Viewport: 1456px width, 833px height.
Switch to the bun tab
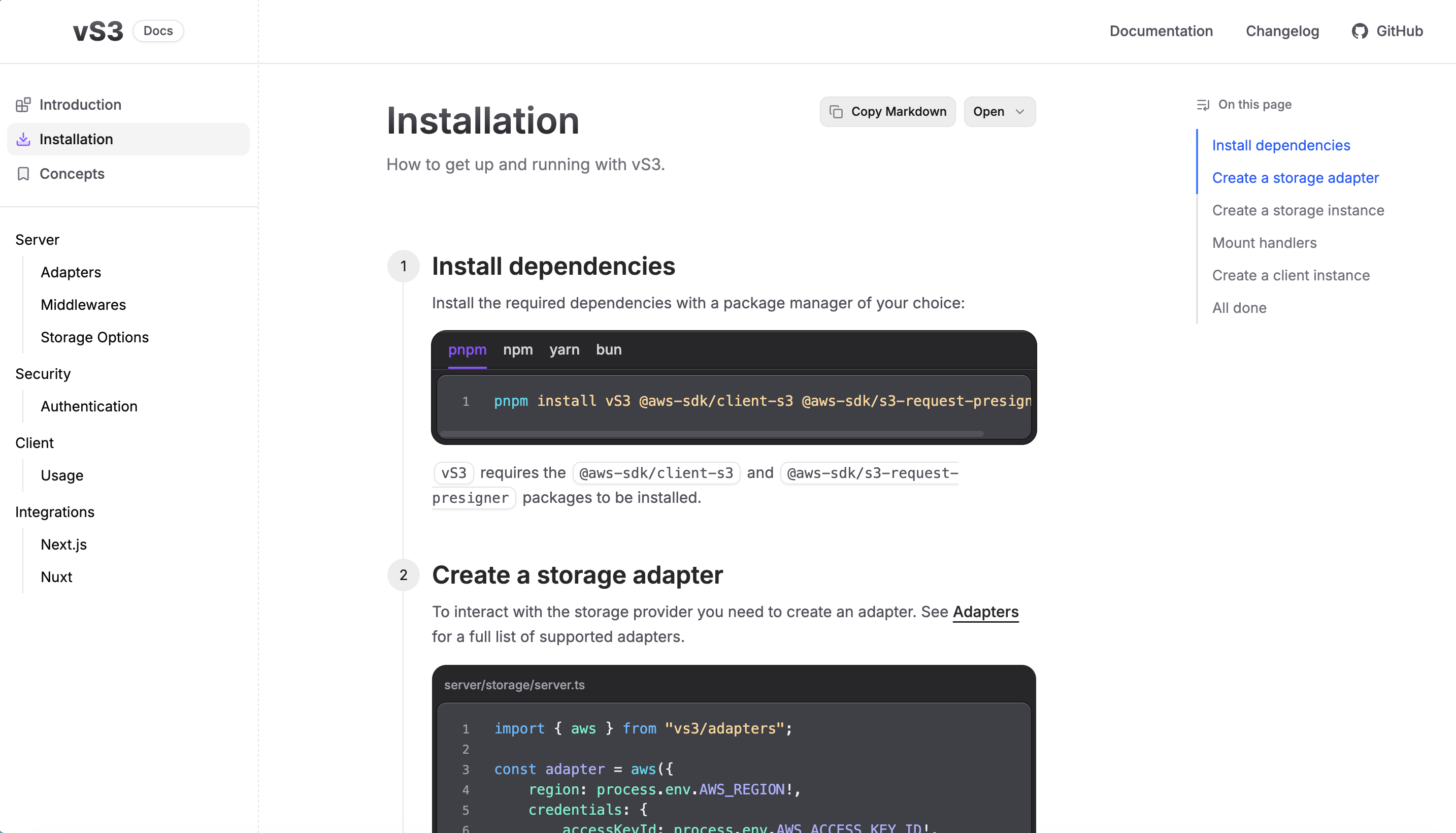point(608,349)
